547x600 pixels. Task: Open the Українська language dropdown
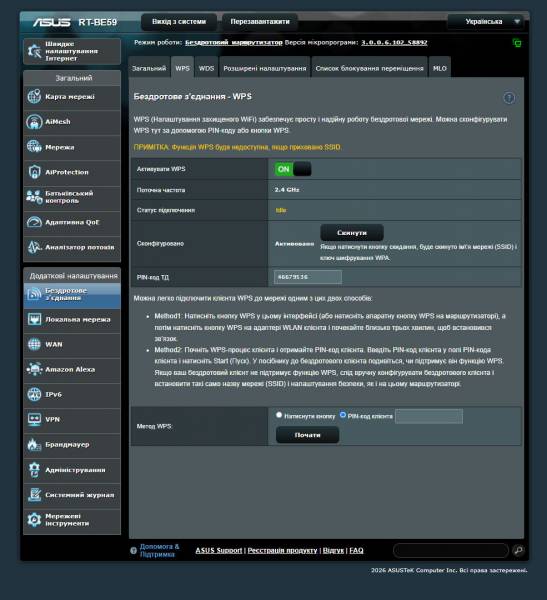coord(488,22)
